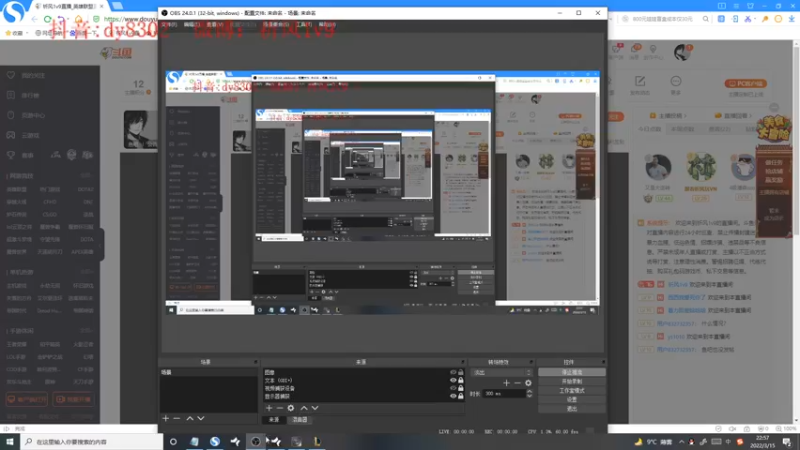Viewport: 800px width, 450px height.
Task: Click Windows taskbar search box
Action: (x=92, y=442)
